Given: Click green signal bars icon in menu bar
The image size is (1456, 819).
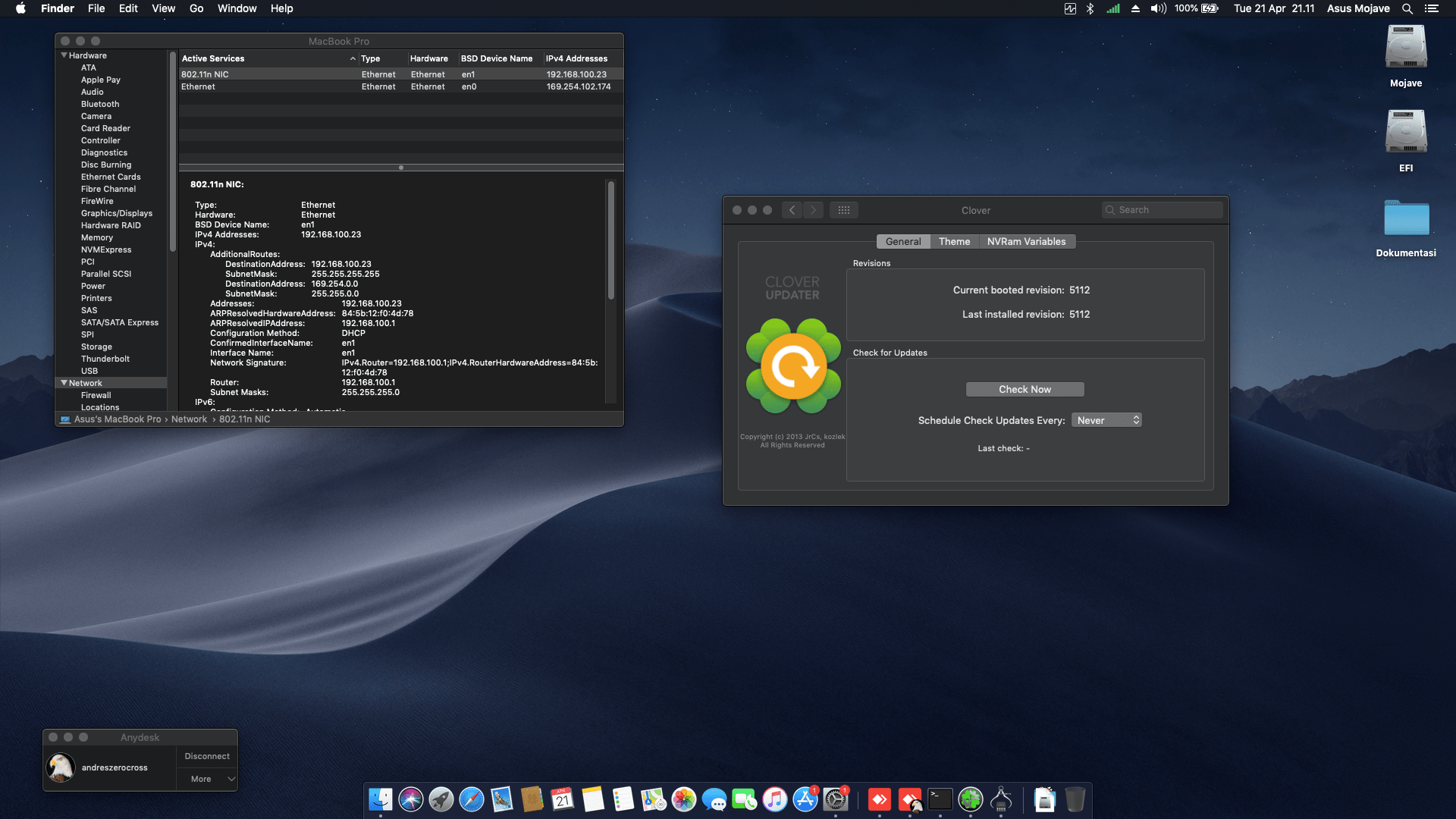Looking at the screenshot, I should click(x=1112, y=8).
